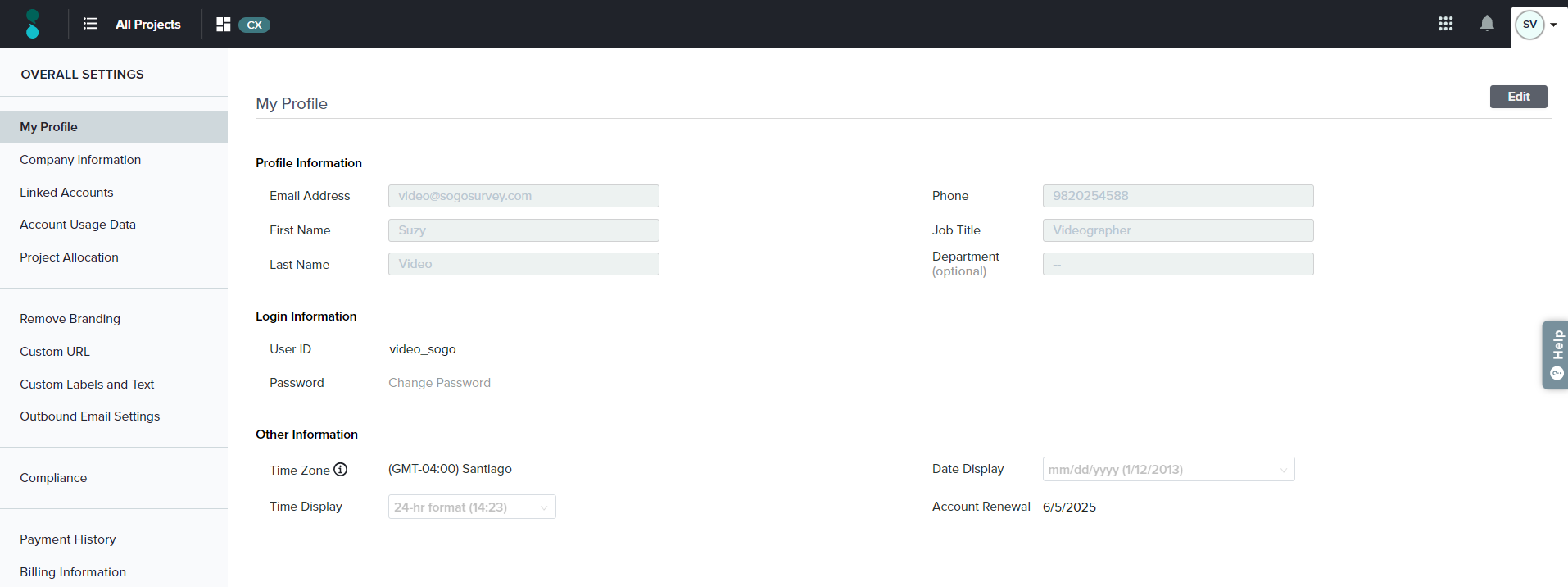Open the All Projects list icon
Screen dimensions: 1568x587
[x=90, y=24]
